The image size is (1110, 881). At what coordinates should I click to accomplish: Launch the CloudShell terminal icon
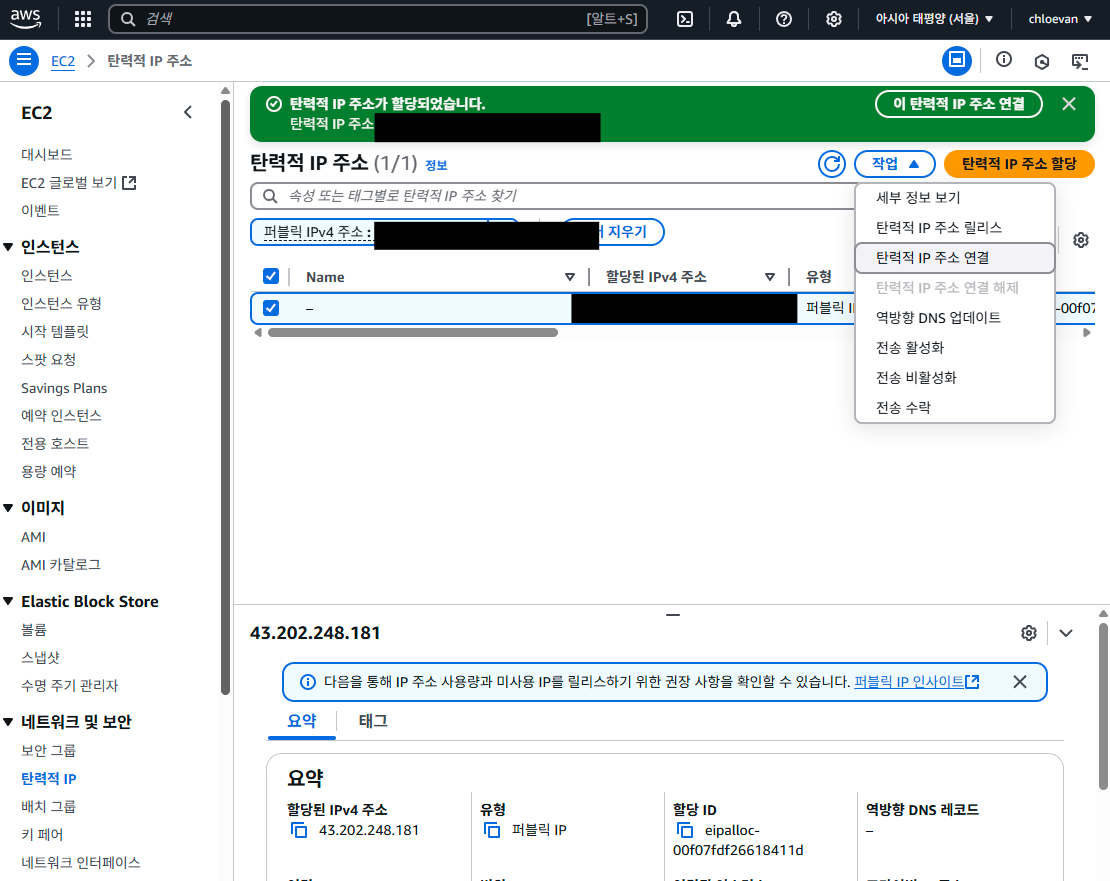(685, 19)
